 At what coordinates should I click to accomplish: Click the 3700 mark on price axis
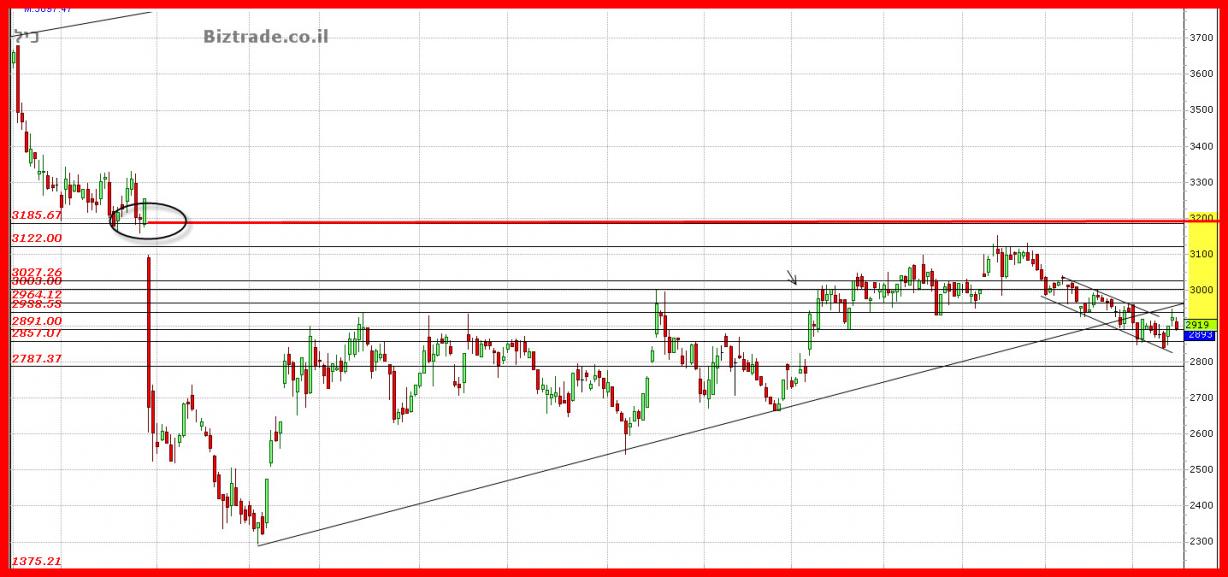1202,38
